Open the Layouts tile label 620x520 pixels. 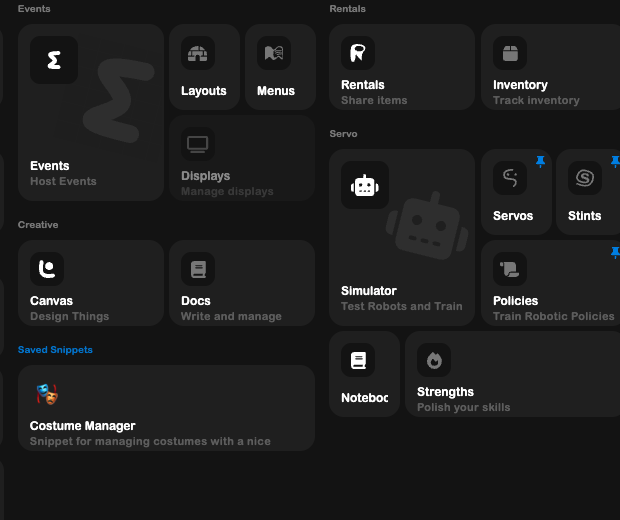[x=204, y=91]
